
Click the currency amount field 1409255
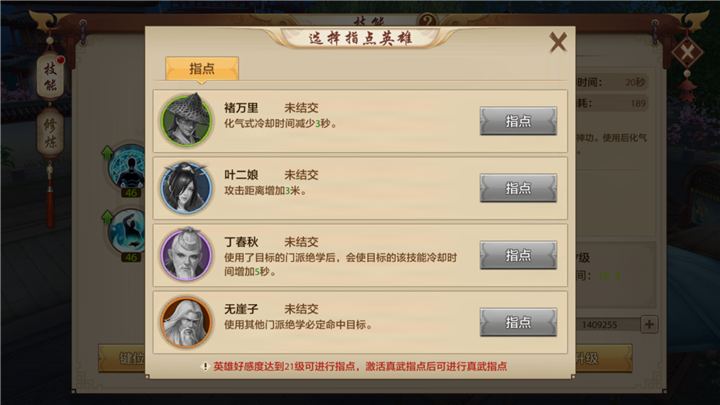(607, 325)
